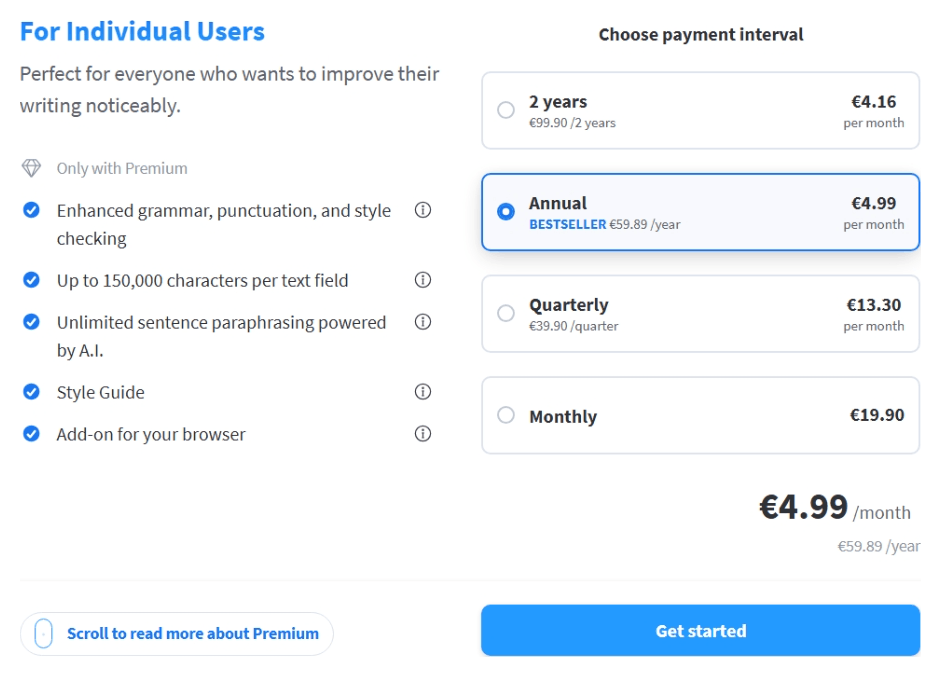Click checkmark beside Add-on for your browser

tap(31, 434)
